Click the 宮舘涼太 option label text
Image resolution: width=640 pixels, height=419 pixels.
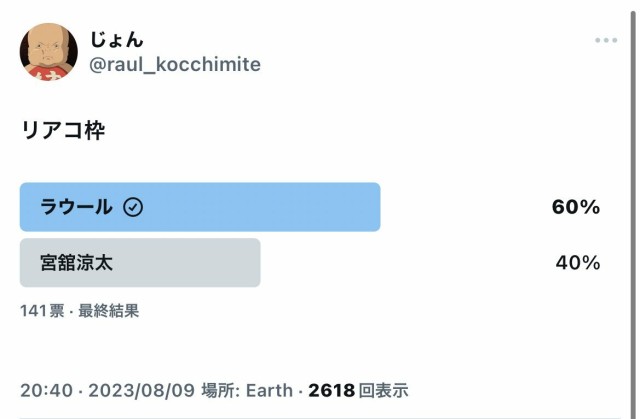(x=76, y=262)
